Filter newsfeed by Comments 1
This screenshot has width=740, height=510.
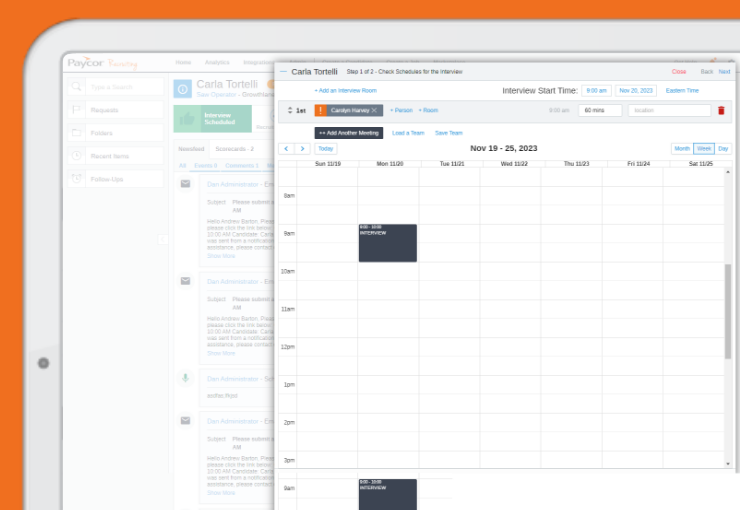coord(242,166)
